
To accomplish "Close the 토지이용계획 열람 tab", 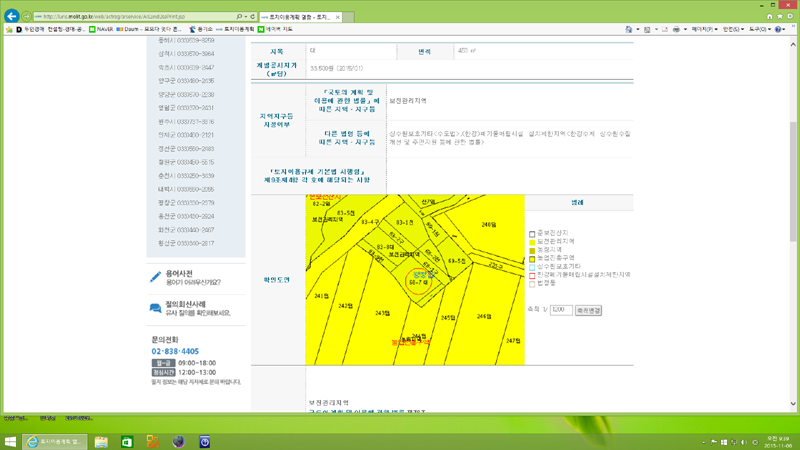I will click(x=337, y=17).
